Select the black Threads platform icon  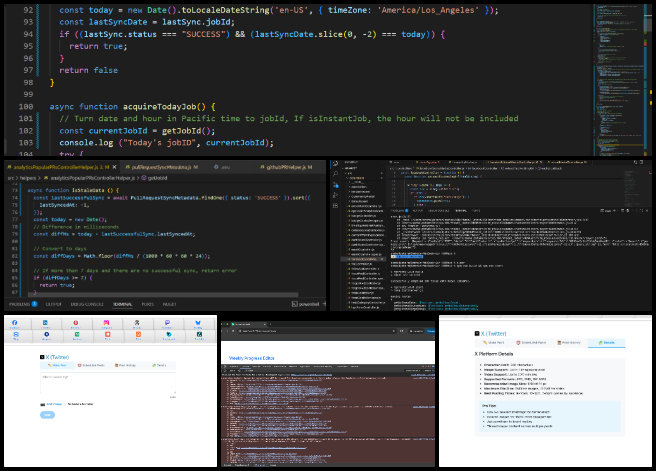point(137,323)
